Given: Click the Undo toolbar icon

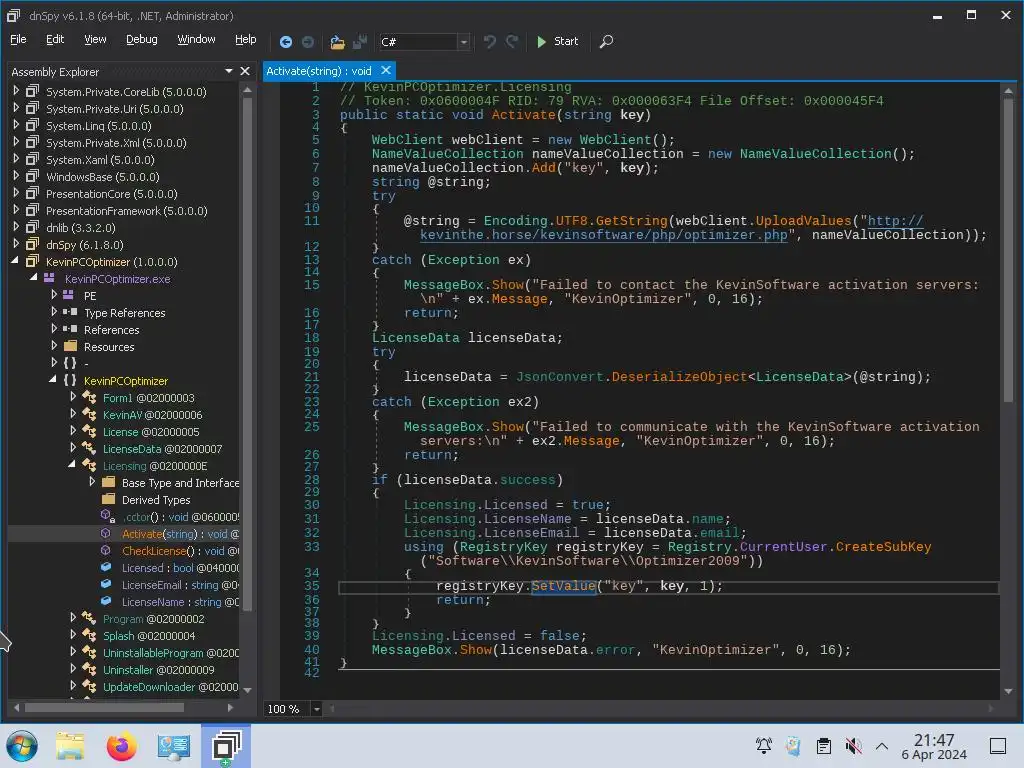Looking at the screenshot, I should 489,42.
